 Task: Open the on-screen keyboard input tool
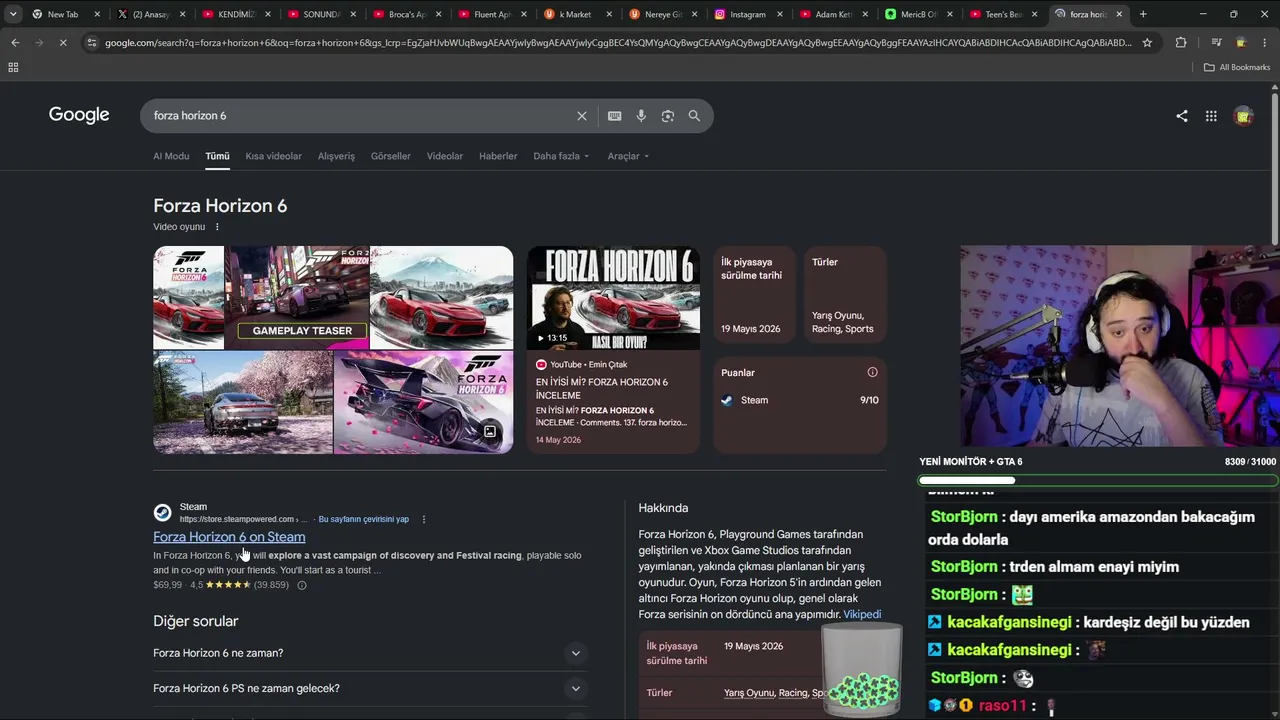tap(615, 116)
